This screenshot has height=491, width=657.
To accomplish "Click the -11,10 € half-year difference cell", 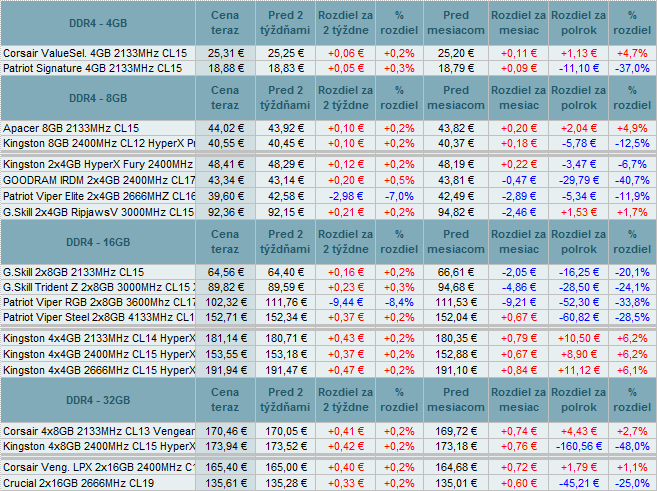I will click(579, 68).
